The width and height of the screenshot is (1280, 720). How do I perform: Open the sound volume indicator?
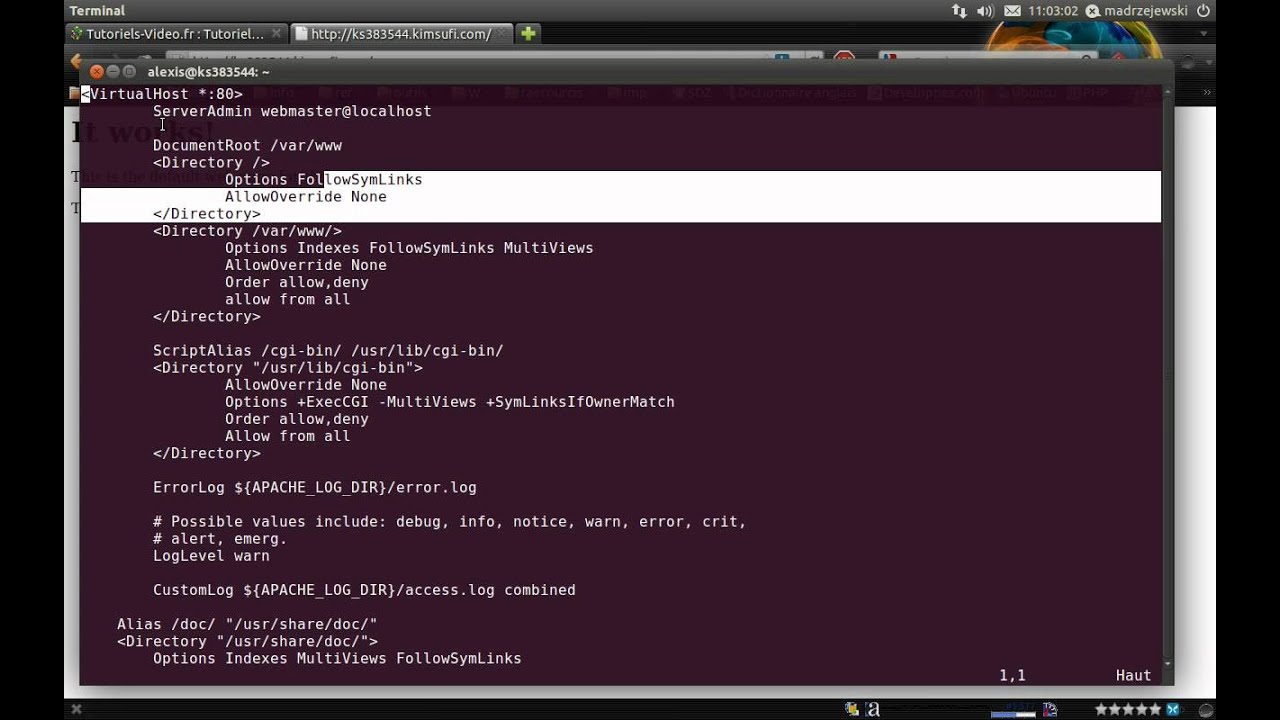985,11
